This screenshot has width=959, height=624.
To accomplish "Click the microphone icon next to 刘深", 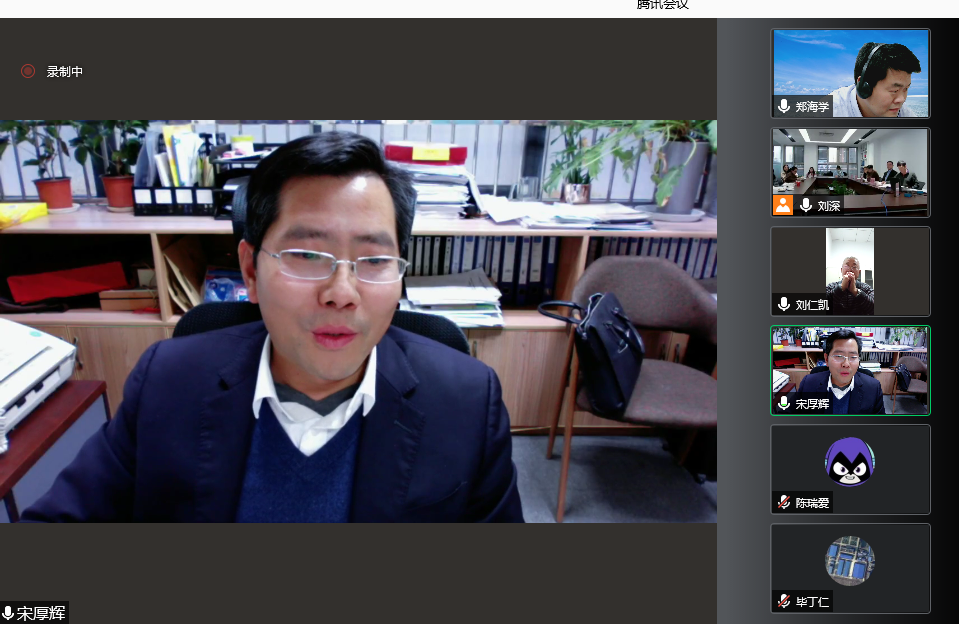I will pos(805,205).
